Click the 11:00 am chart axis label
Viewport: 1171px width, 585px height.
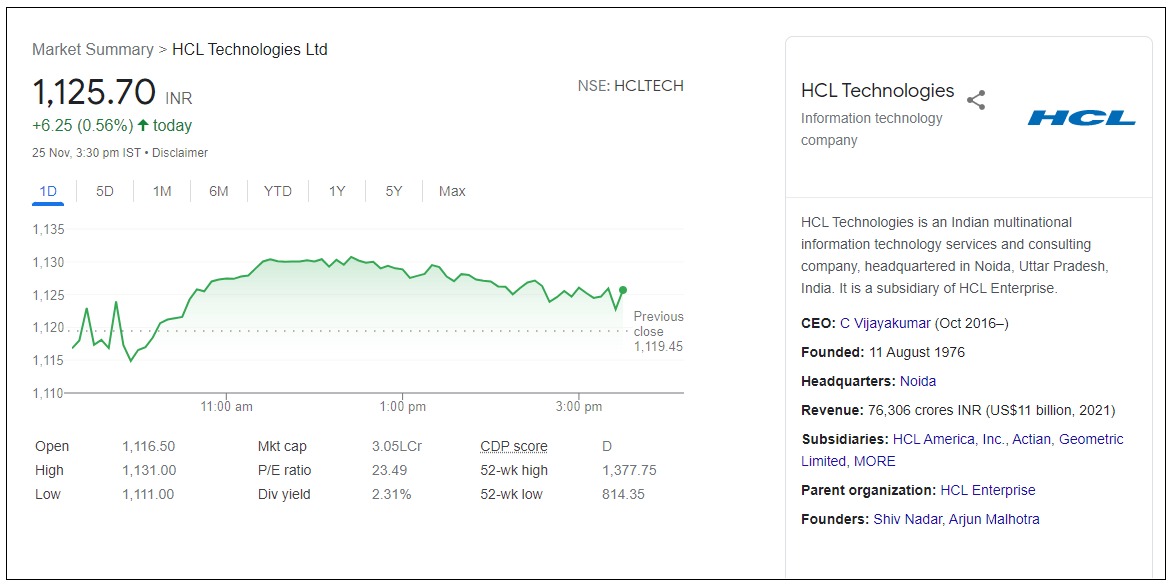pyautogui.click(x=227, y=407)
